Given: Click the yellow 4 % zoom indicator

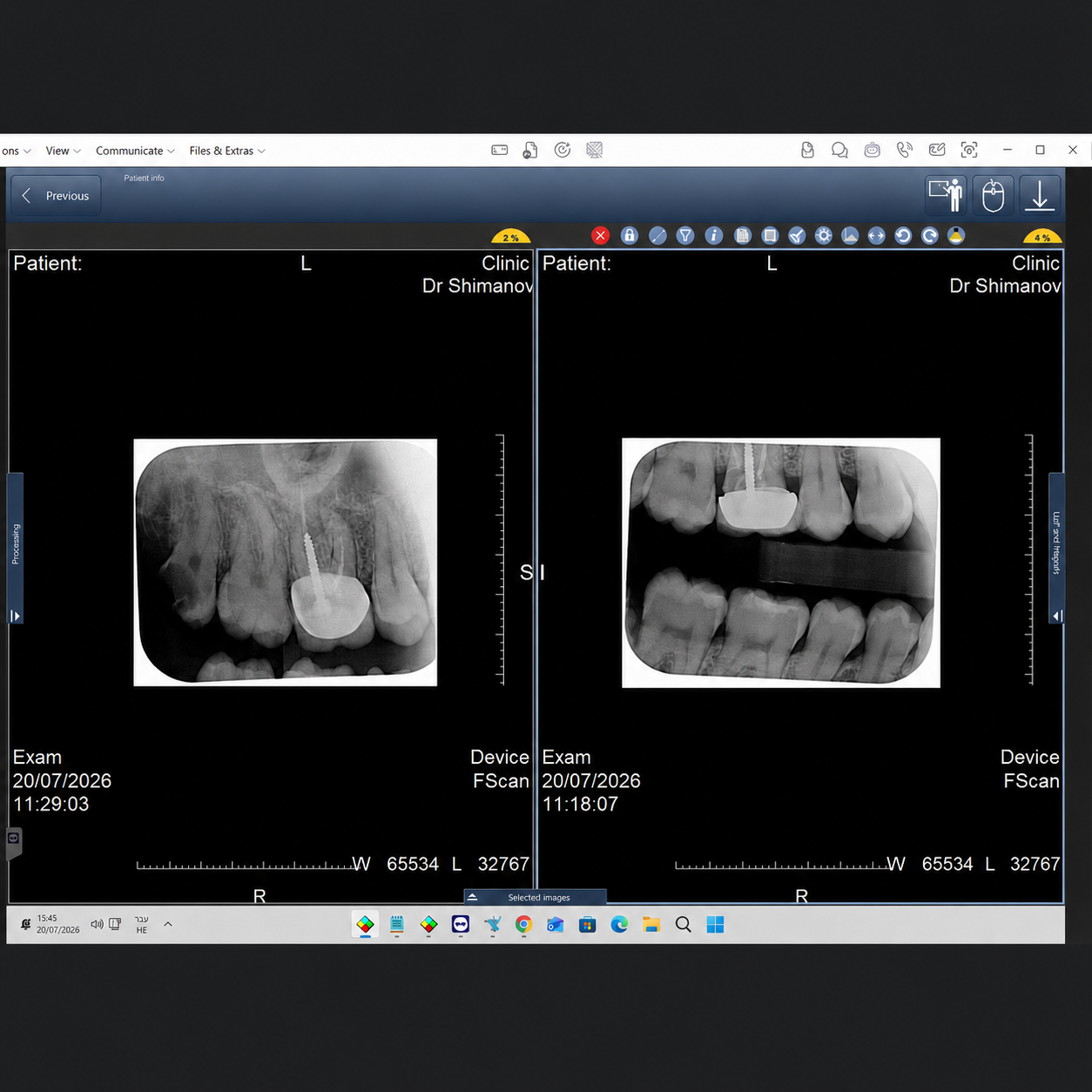Looking at the screenshot, I should coord(1042,237).
